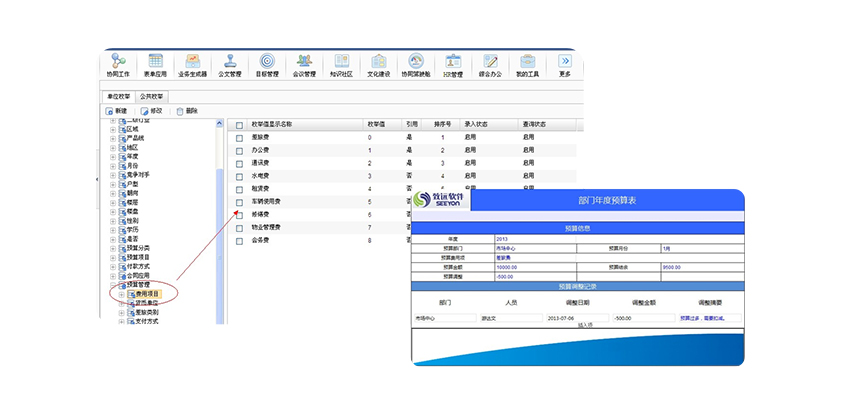Screen dimensions: 842x415
Task: Open the HR管理 badge icon
Action: (x=453, y=61)
